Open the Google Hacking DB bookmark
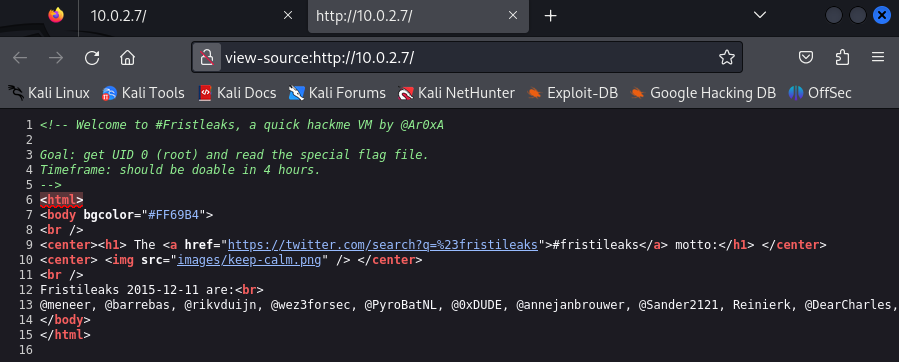The image size is (899, 362). point(703,93)
